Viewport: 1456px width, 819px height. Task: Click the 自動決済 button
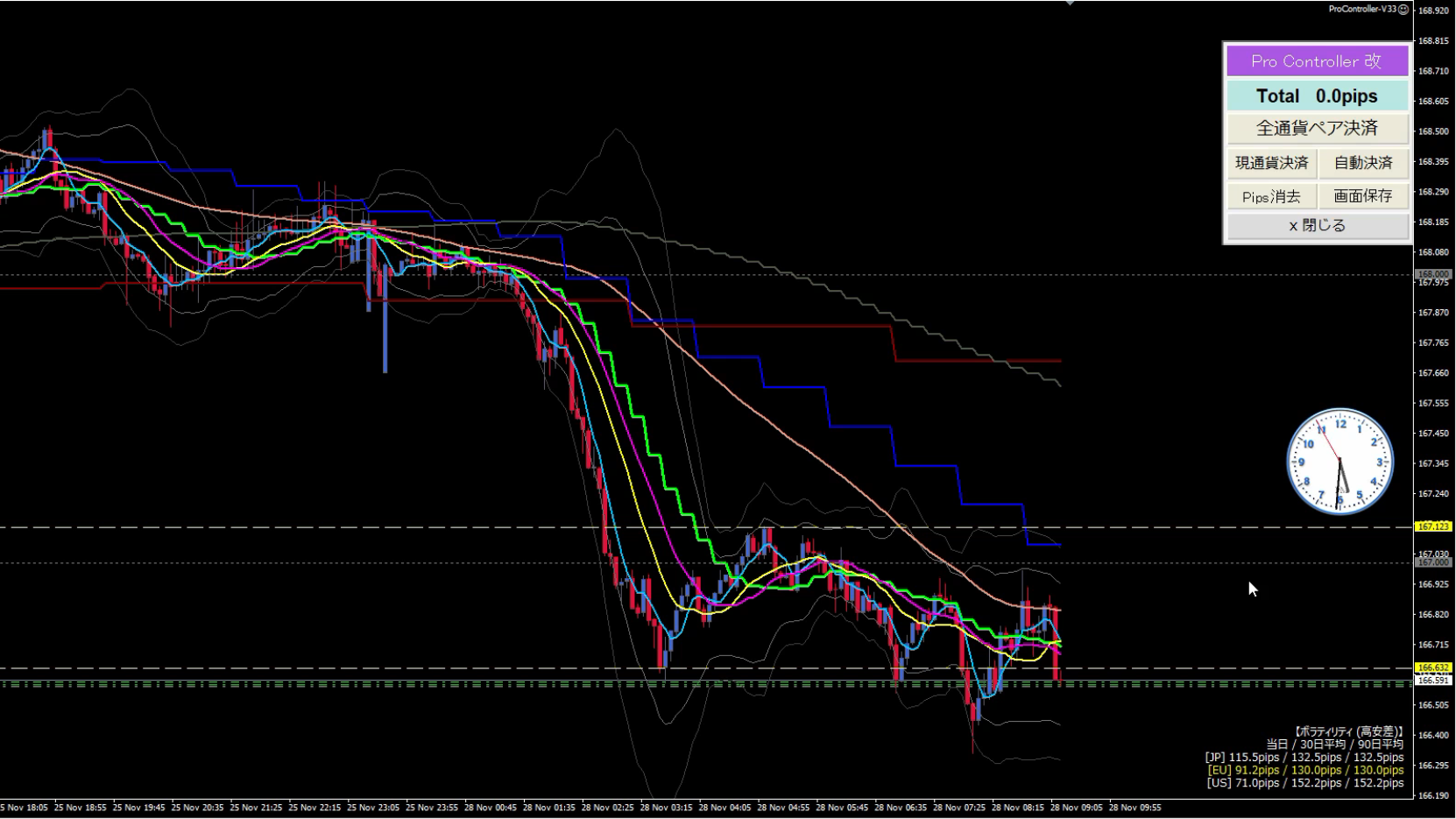point(1363,163)
